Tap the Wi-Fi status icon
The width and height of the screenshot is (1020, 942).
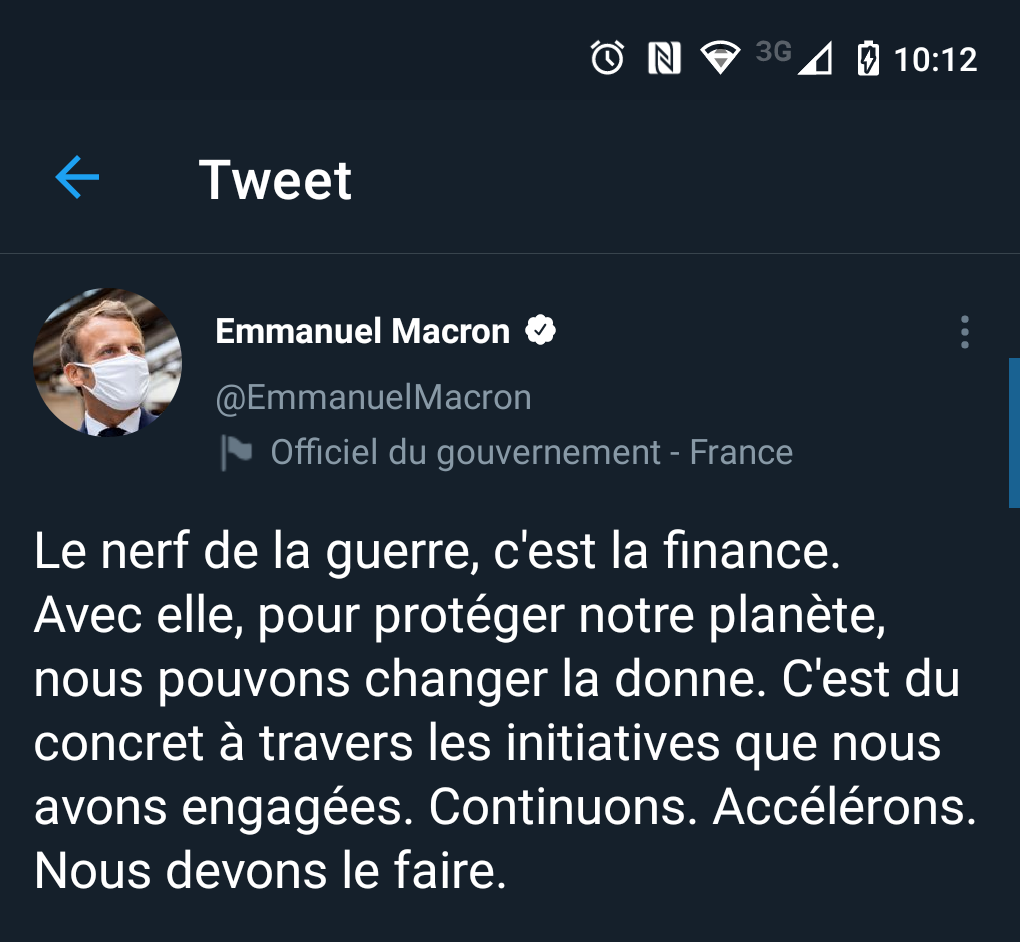[719, 59]
